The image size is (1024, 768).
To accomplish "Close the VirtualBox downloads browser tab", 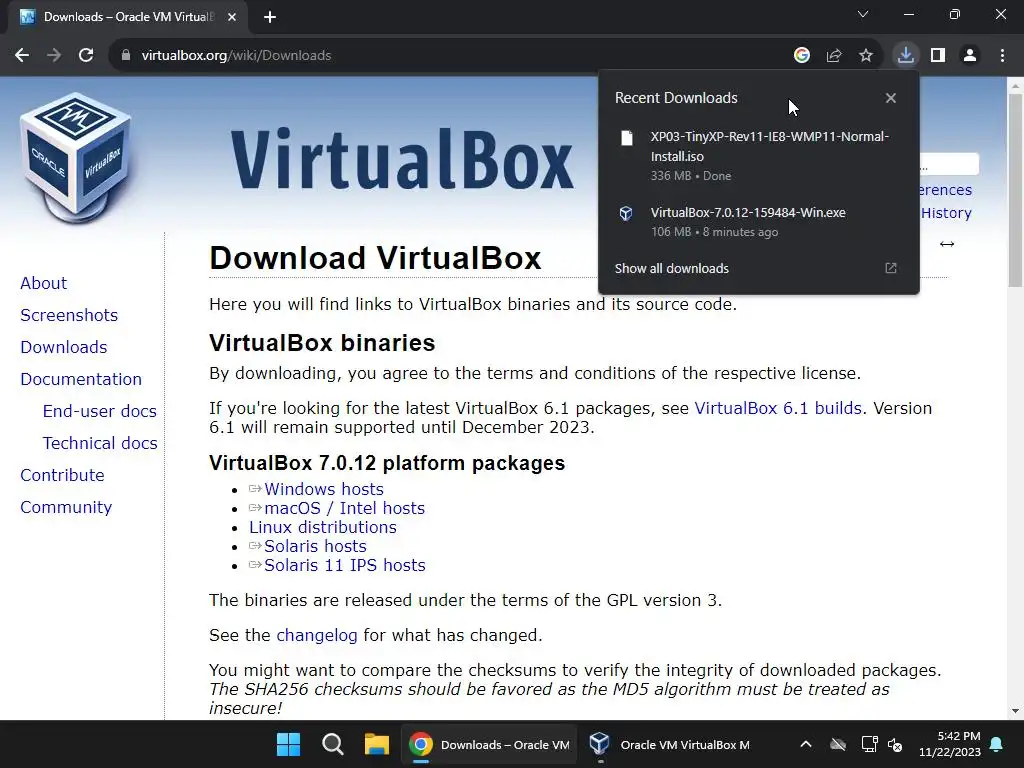I will click(x=232, y=17).
